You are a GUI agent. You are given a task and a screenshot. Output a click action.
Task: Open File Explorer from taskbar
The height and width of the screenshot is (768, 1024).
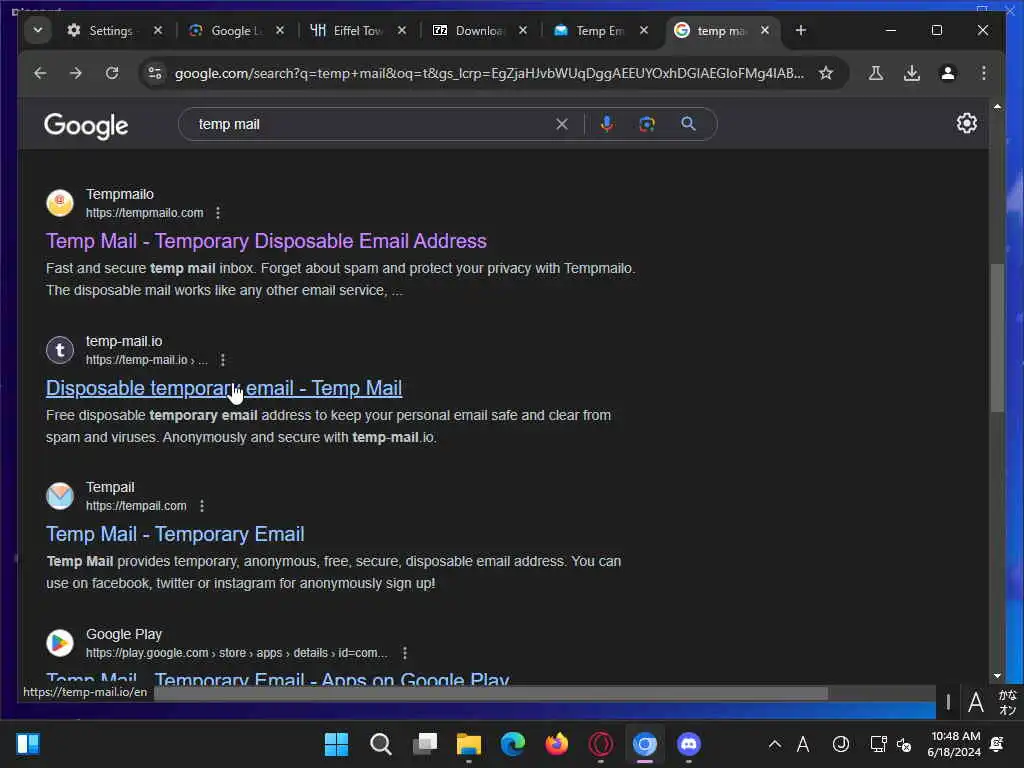coord(468,744)
